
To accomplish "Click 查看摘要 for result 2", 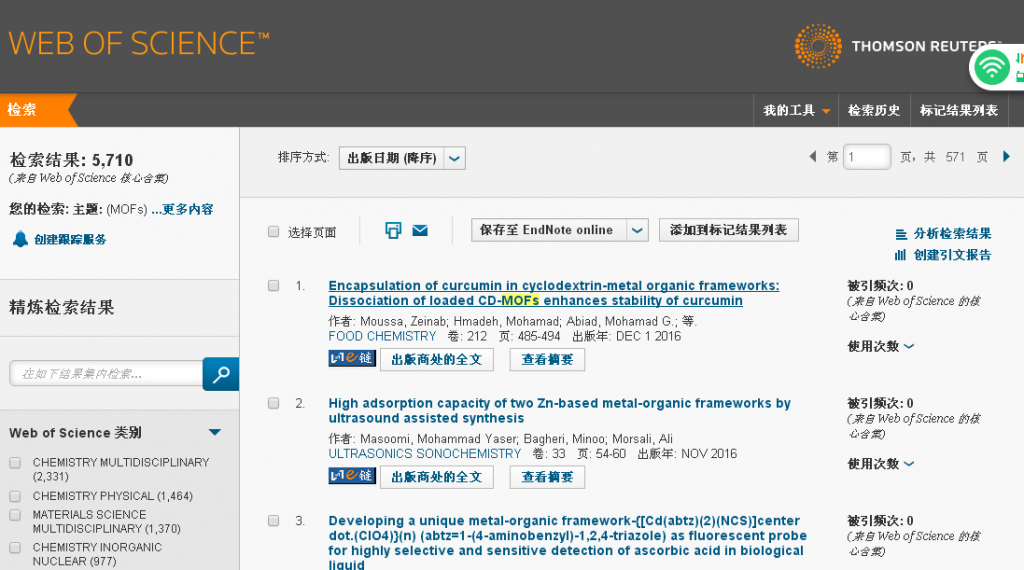I will (x=547, y=477).
